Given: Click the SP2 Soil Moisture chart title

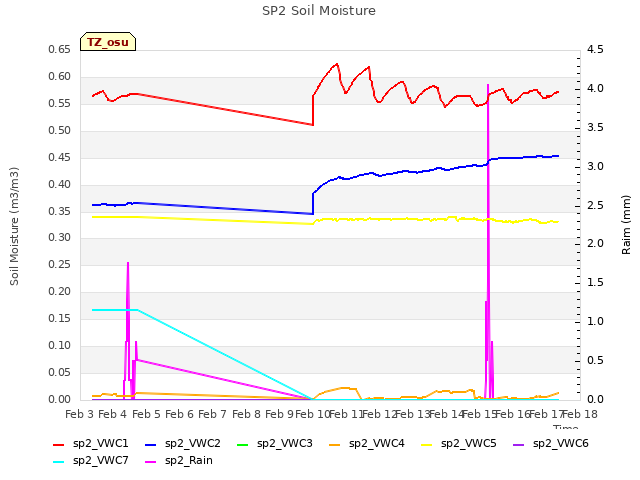Looking at the screenshot, I should coord(319,11).
